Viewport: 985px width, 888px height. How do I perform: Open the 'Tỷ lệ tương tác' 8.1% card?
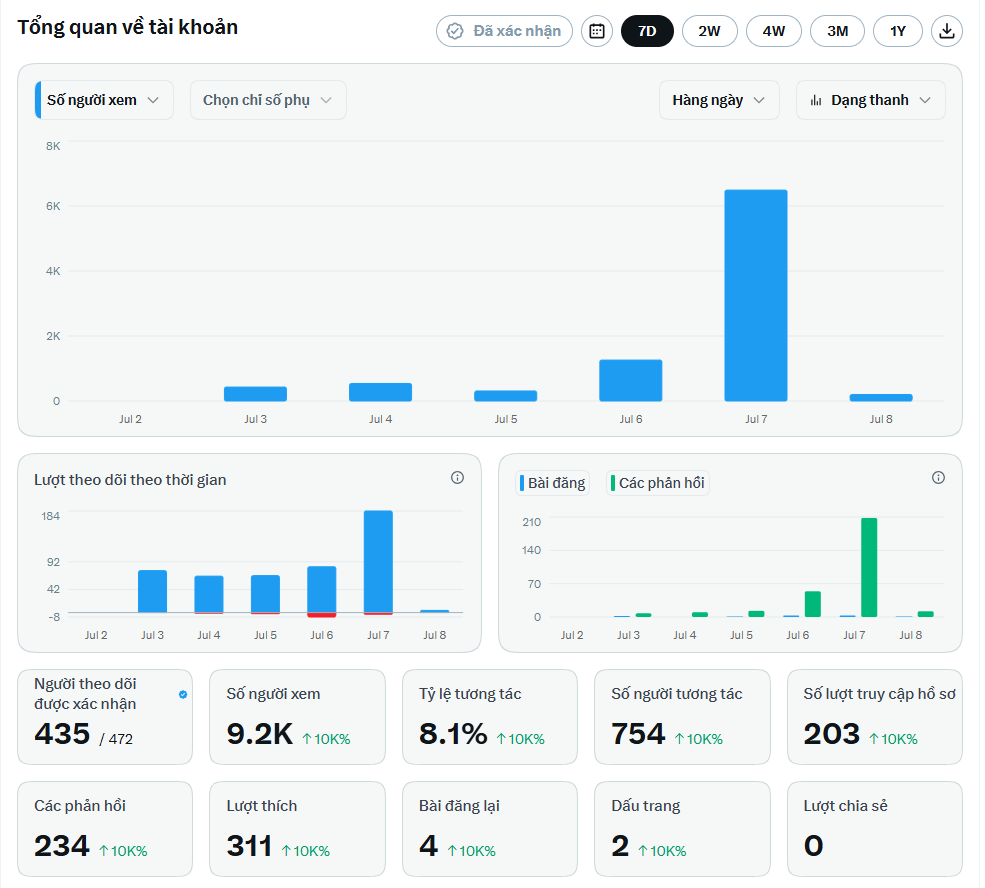click(x=490, y=717)
